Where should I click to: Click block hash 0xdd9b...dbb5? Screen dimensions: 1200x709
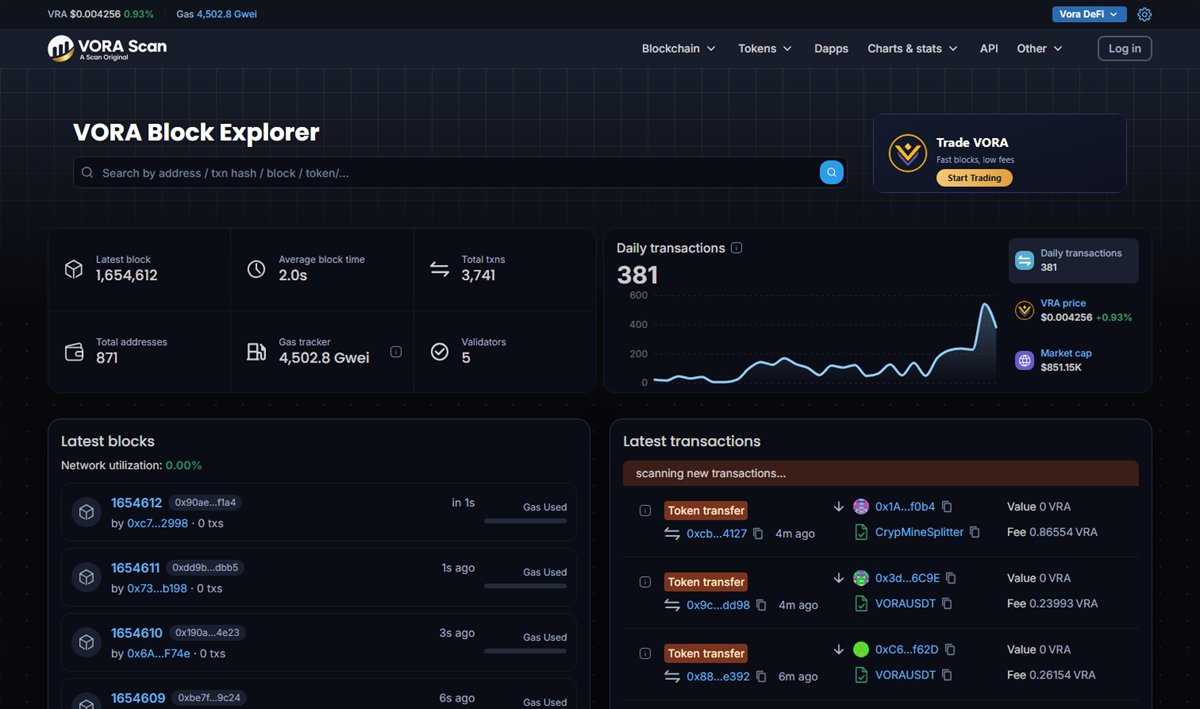pos(205,568)
